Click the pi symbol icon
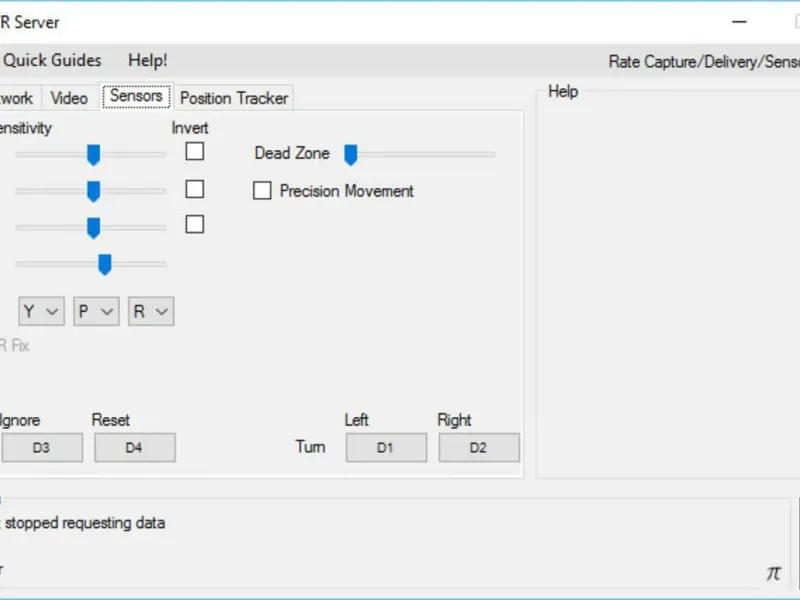Screen dimensions: 800x600 773,573
